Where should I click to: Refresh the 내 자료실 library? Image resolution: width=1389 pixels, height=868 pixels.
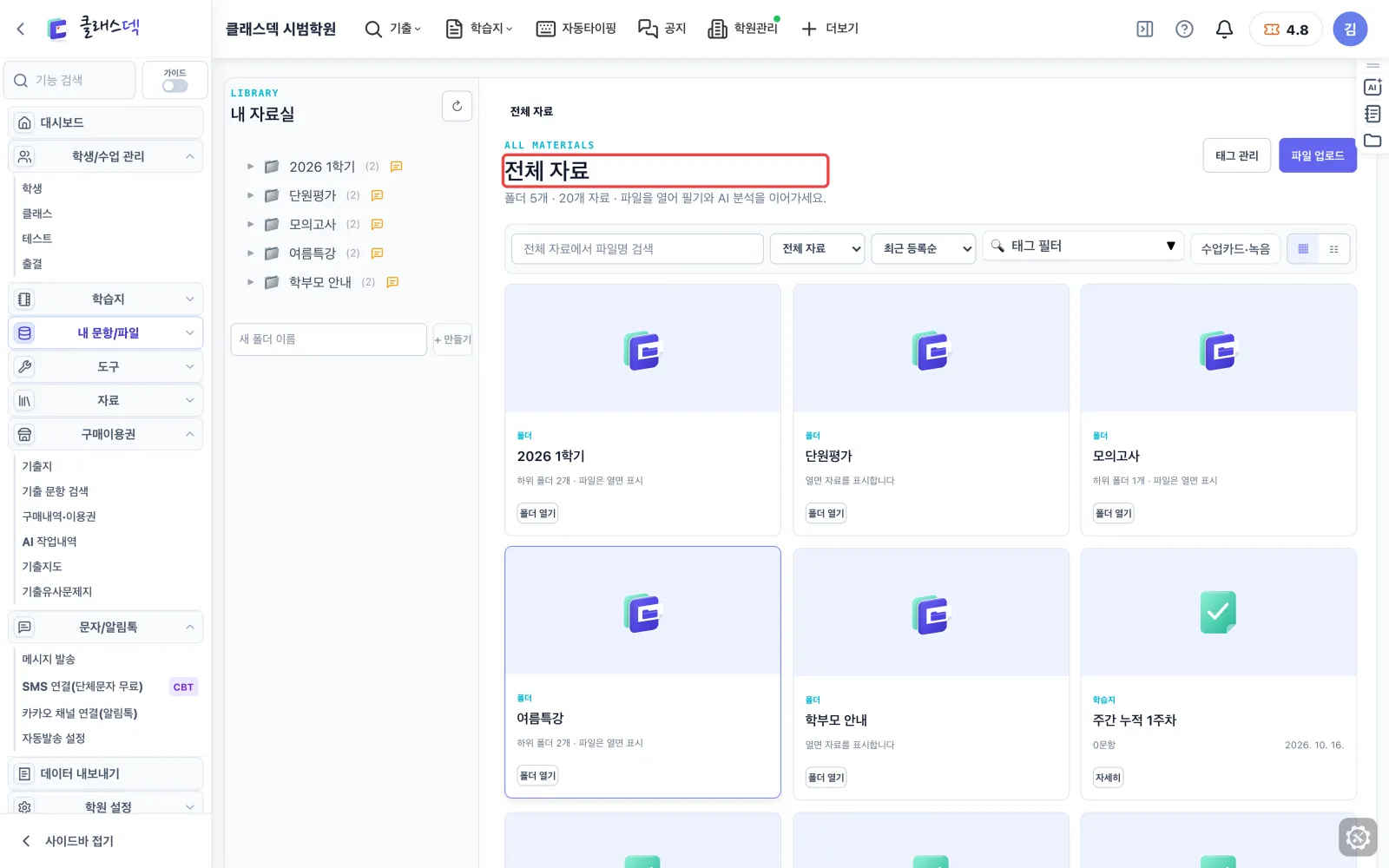coord(458,106)
